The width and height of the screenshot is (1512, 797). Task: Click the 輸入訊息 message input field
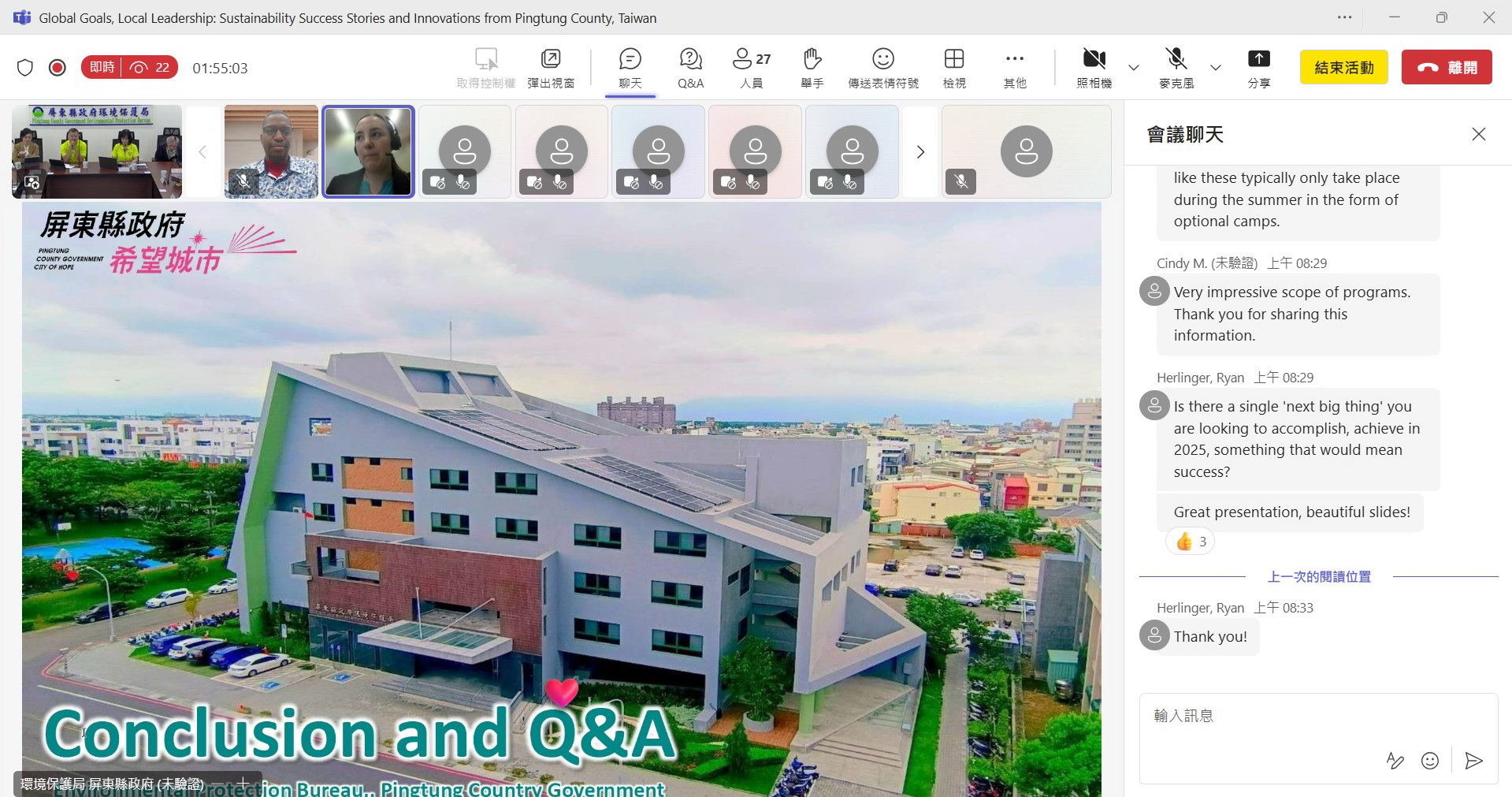pyautogui.click(x=1317, y=716)
